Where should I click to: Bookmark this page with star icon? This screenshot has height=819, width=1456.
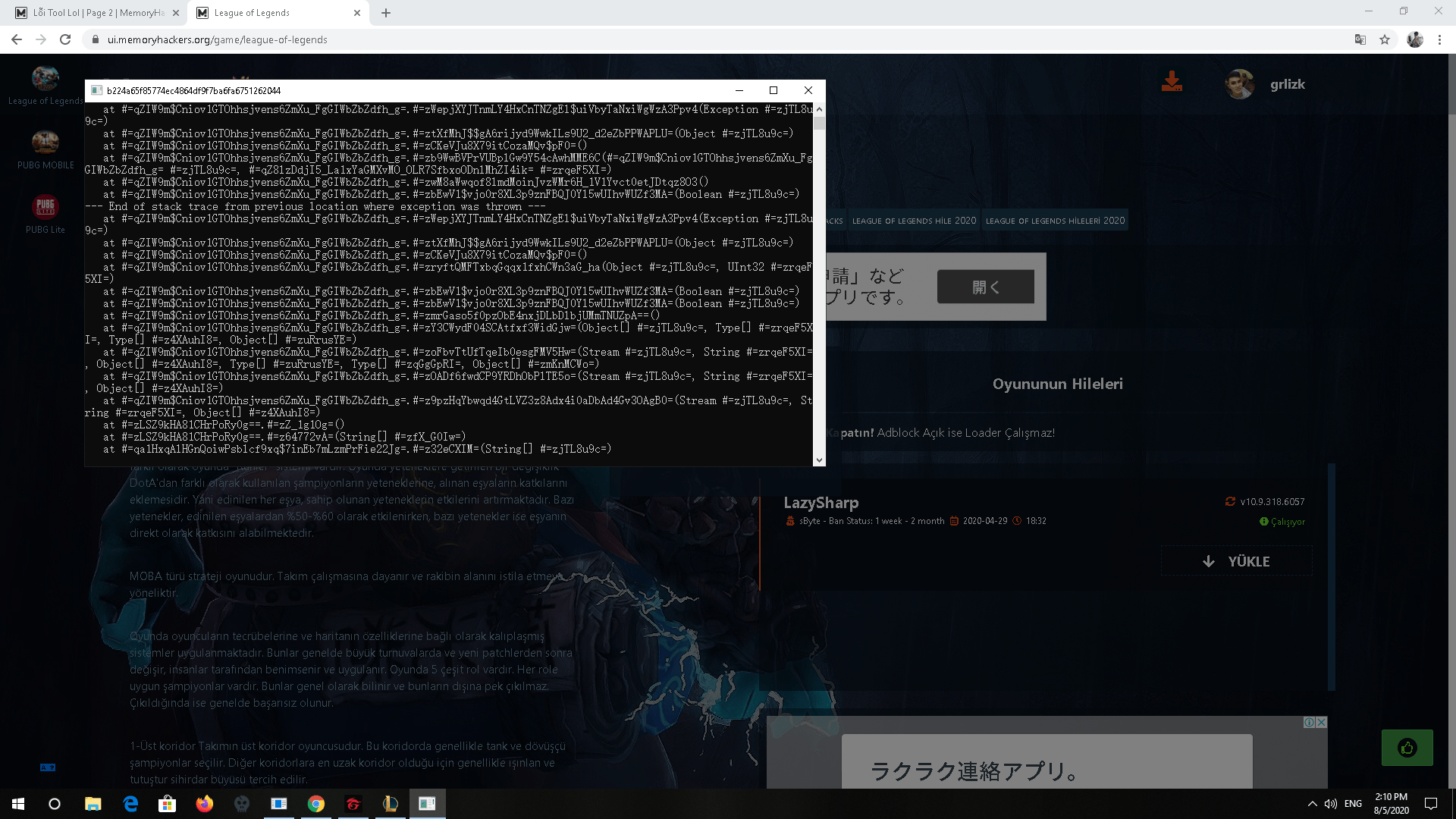[1385, 39]
